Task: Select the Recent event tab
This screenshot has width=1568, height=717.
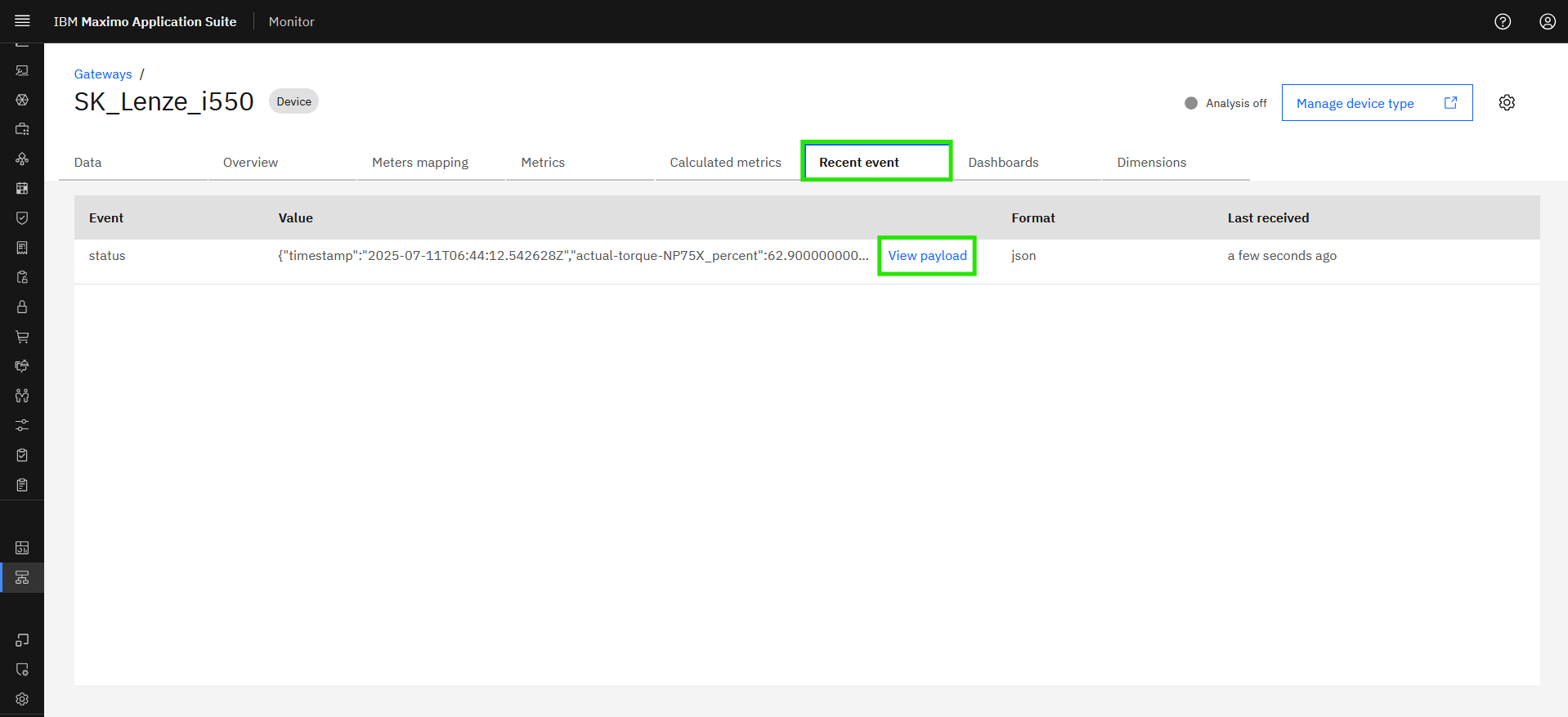Action: pos(877,162)
